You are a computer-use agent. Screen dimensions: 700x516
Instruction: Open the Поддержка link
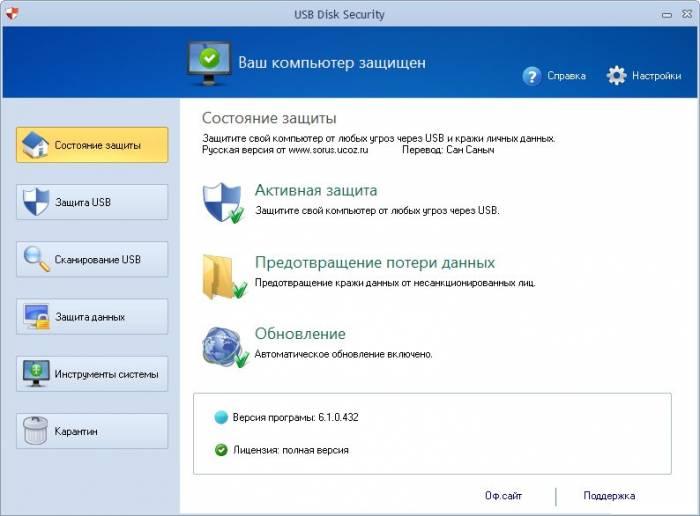[x=609, y=495]
